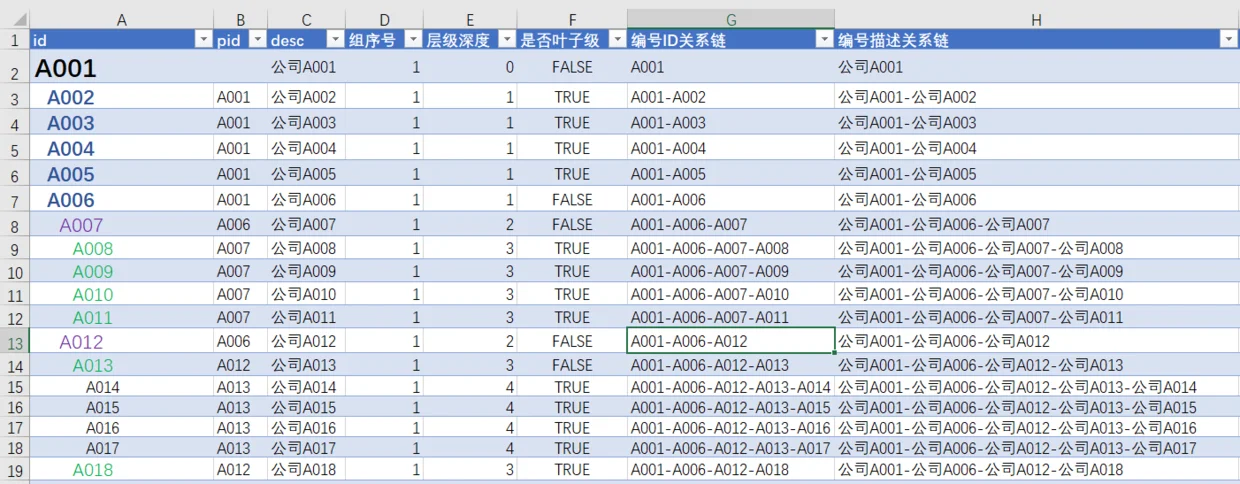Open the 是否叶子级 column filter dropdown
Image resolution: width=1240 pixels, height=484 pixels.
pos(617,40)
